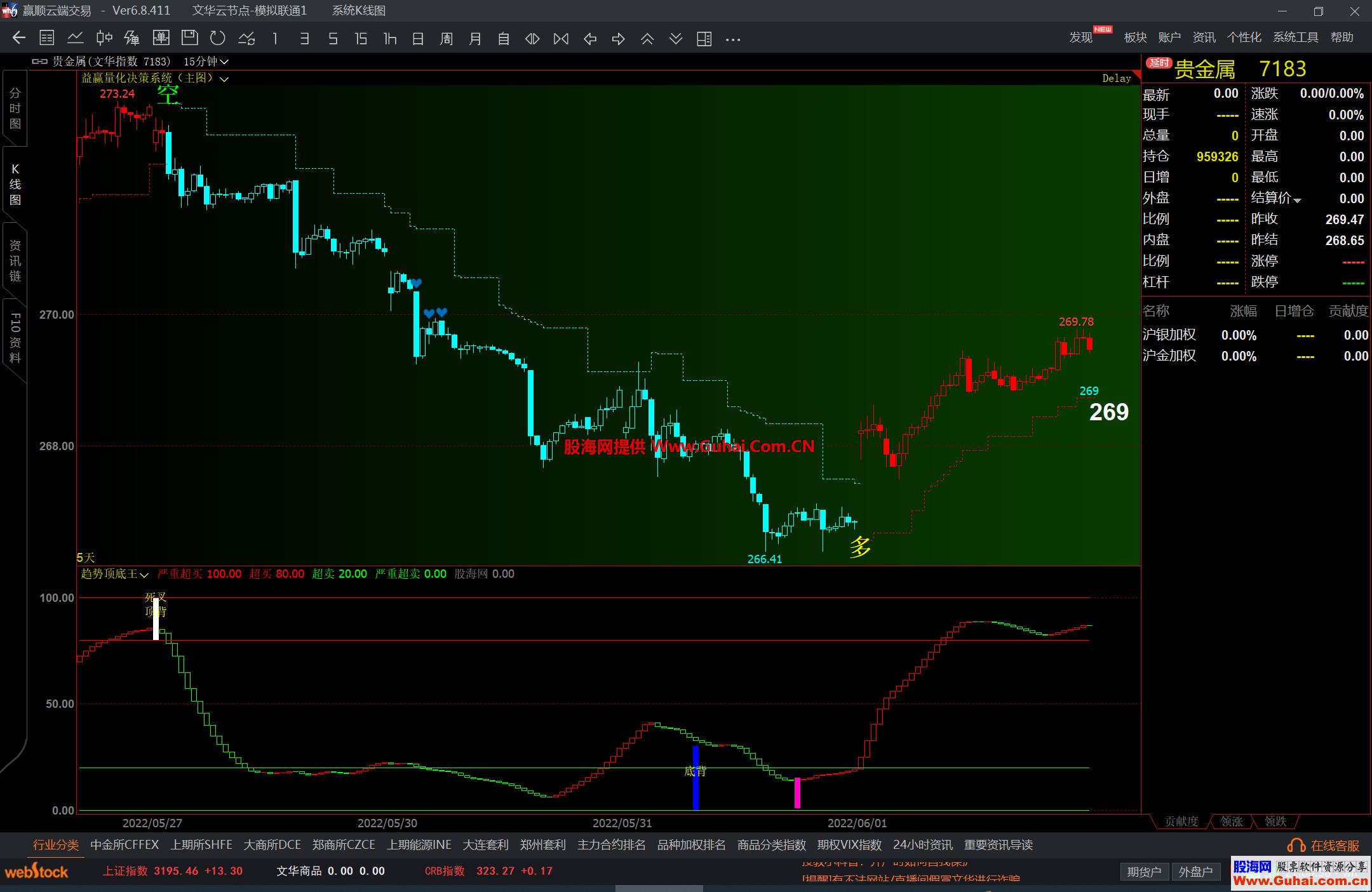Image resolution: width=1372 pixels, height=892 pixels.
Task: Open the 15分钟 period dropdown
Action: pos(206,62)
